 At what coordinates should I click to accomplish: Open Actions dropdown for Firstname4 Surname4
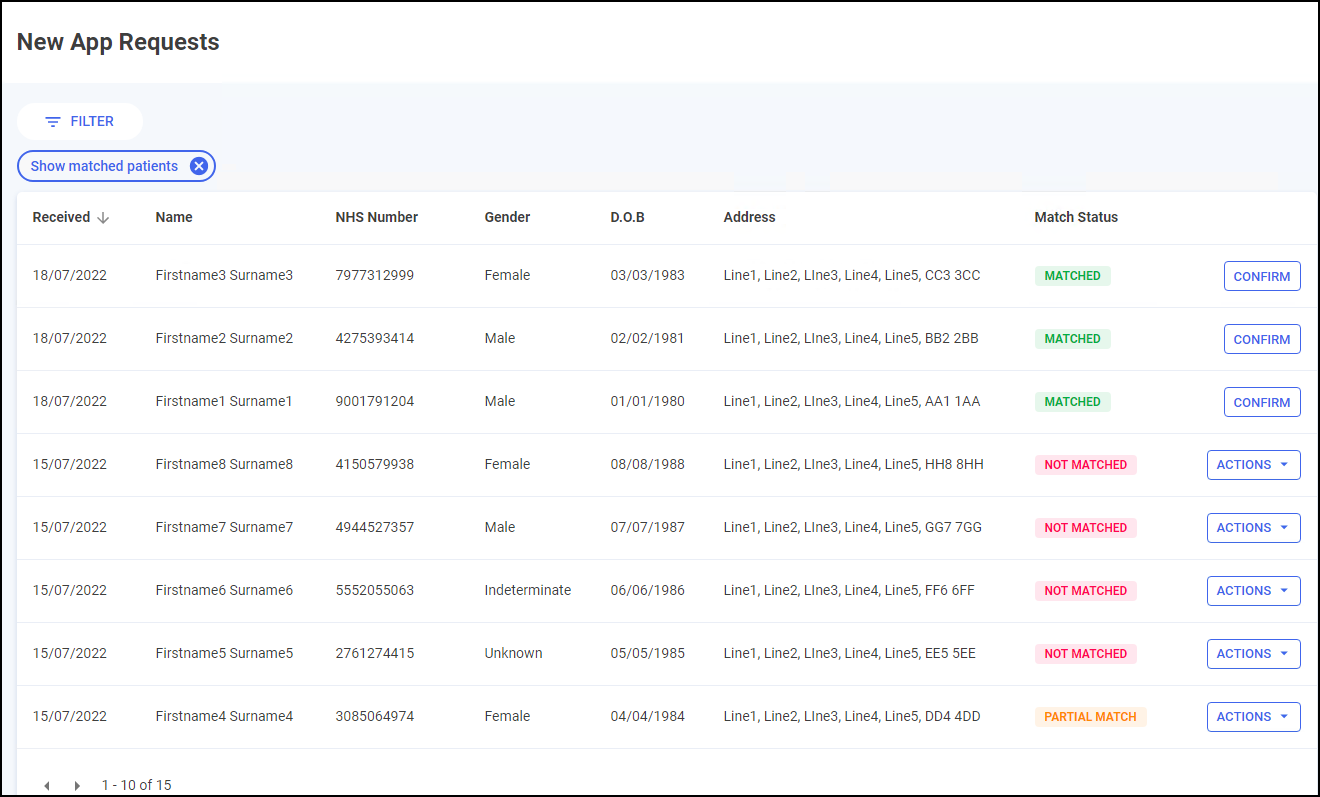pos(1253,717)
